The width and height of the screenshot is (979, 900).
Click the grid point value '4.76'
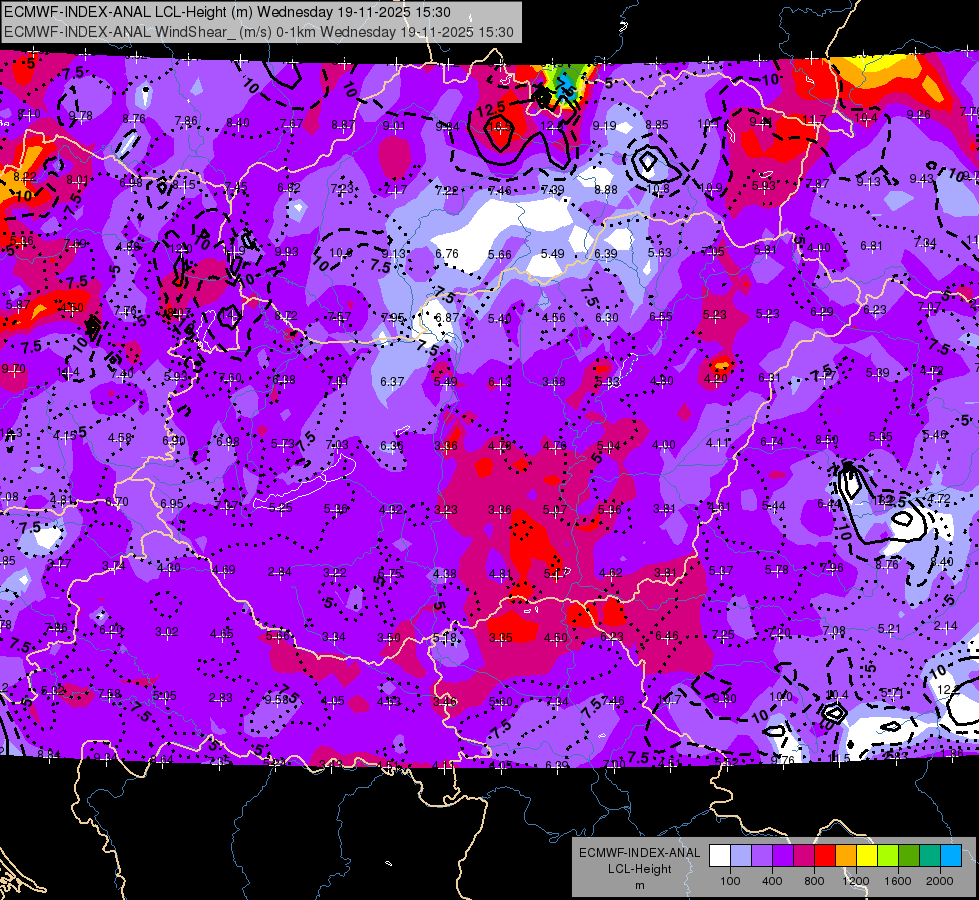pyautogui.click(x=554, y=445)
